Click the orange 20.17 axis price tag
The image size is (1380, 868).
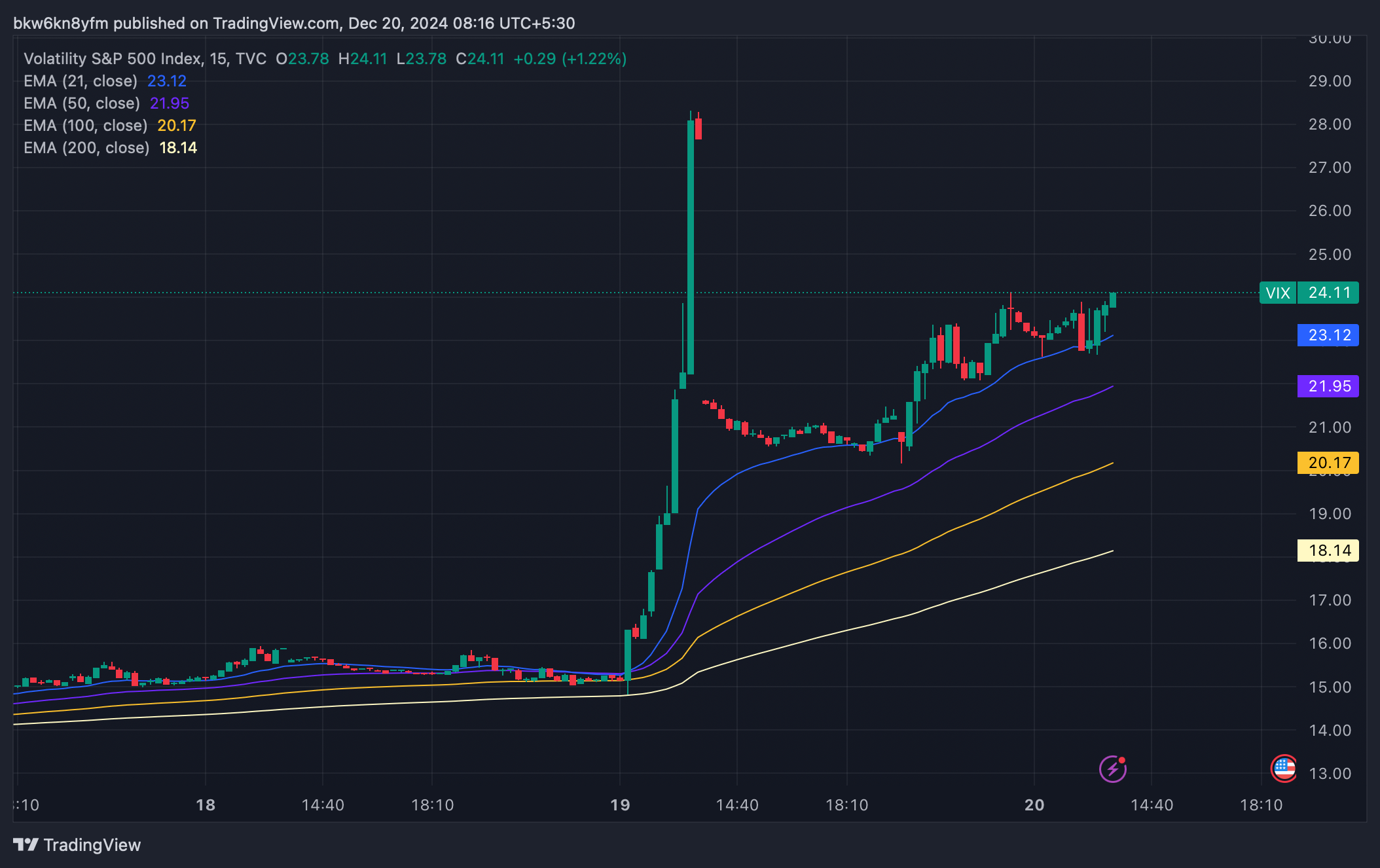[x=1328, y=463]
